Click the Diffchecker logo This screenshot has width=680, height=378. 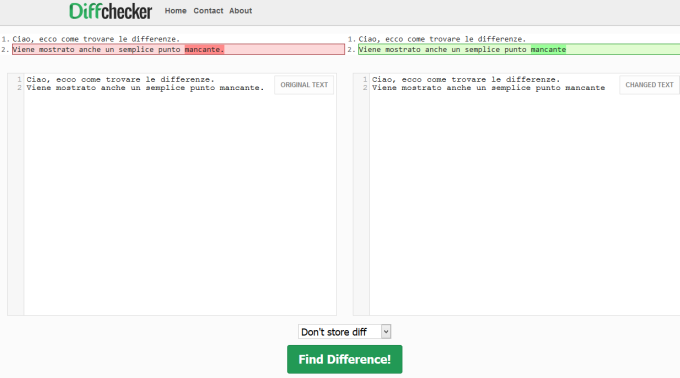tap(111, 11)
